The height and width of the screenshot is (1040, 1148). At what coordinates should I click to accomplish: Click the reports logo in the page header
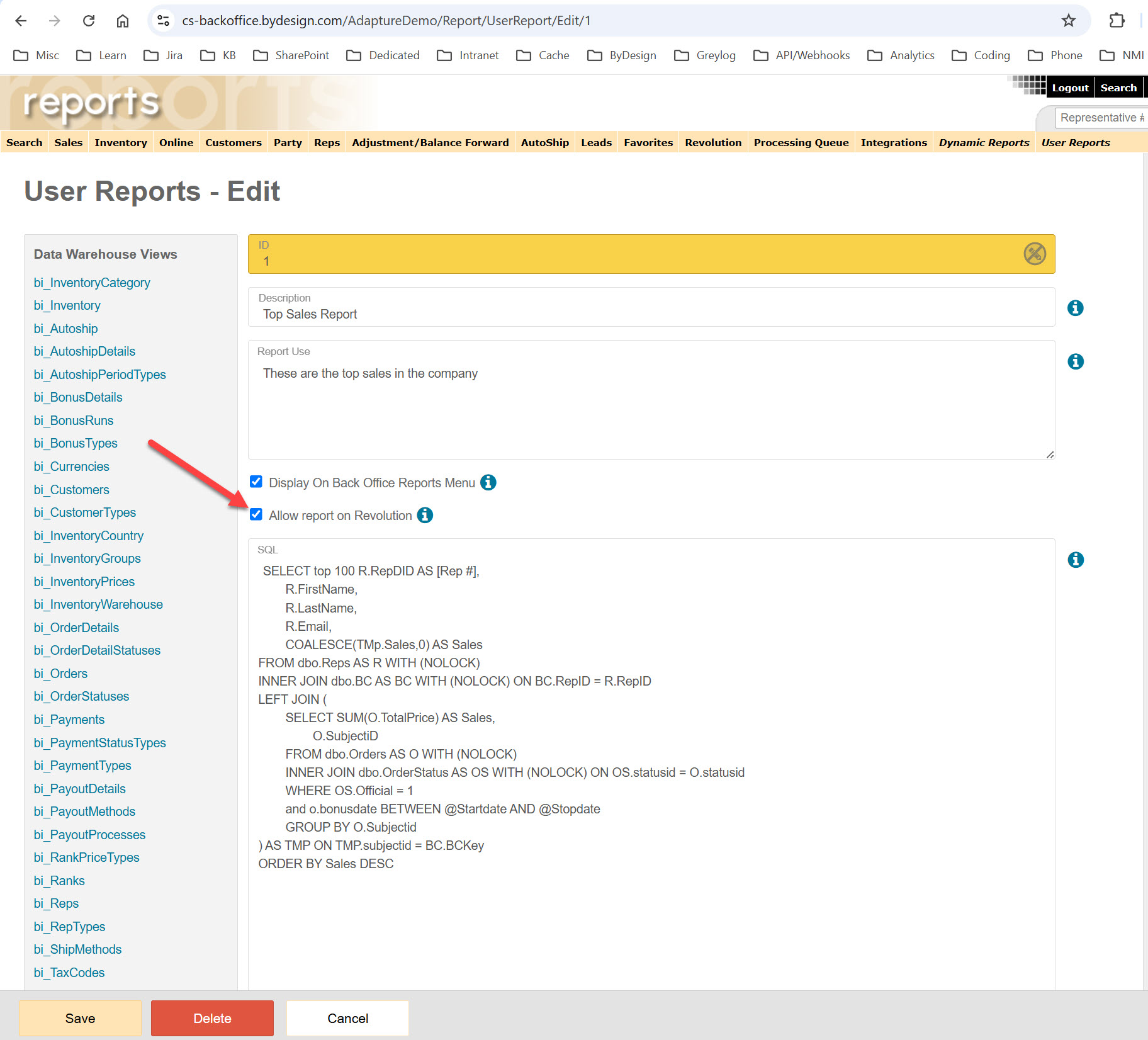[91, 103]
